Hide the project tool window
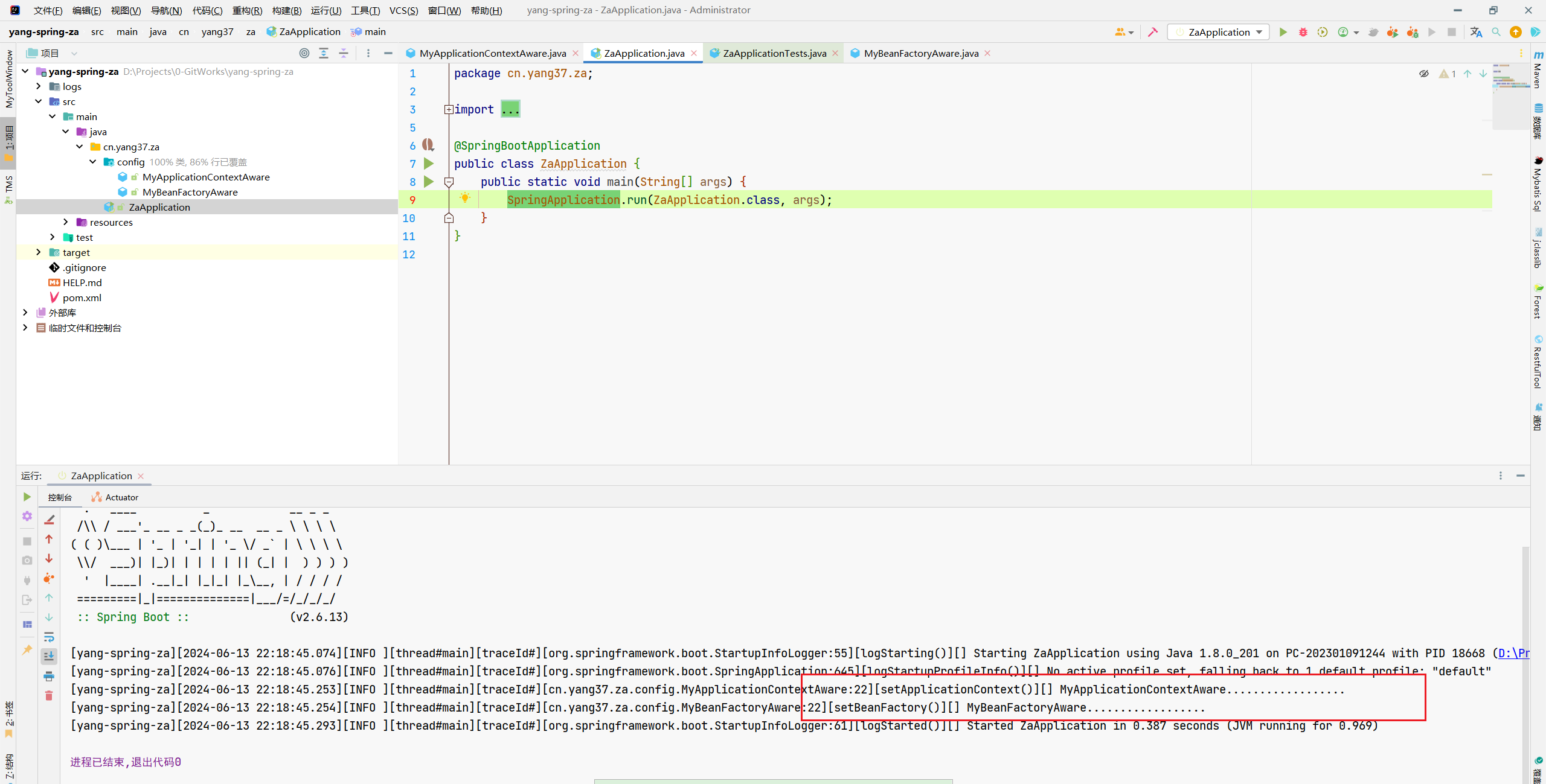This screenshot has height=784, width=1546. point(388,53)
